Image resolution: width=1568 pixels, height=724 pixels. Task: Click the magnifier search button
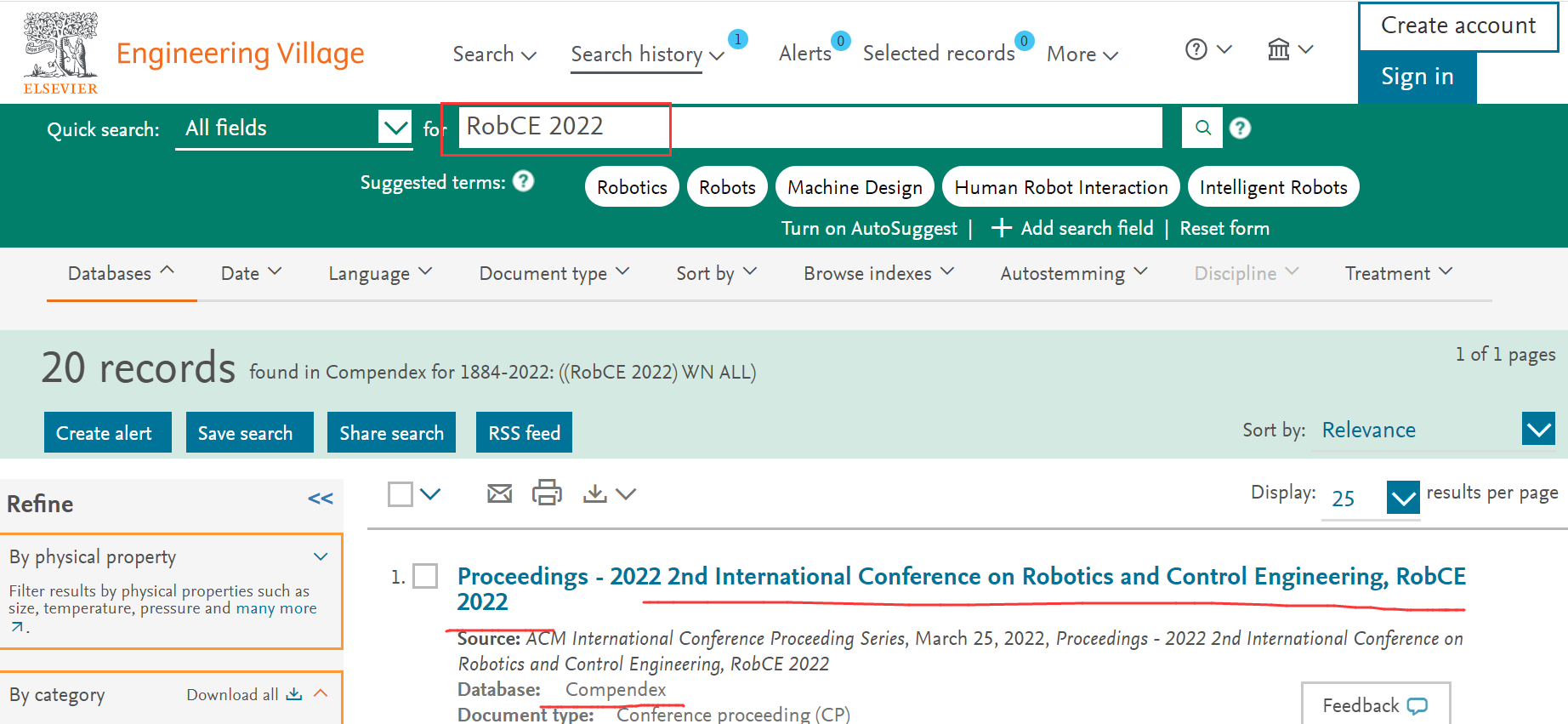coord(1202,128)
